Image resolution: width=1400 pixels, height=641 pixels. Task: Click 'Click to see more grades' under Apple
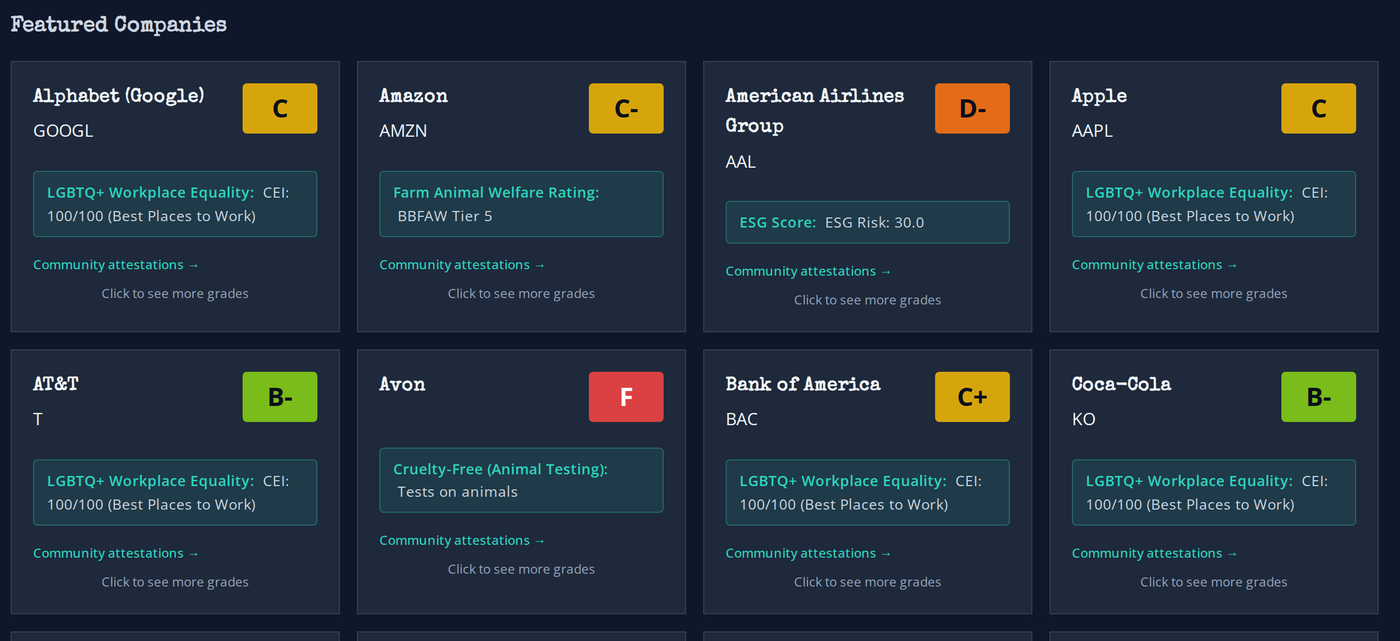click(x=1214, y=293)
